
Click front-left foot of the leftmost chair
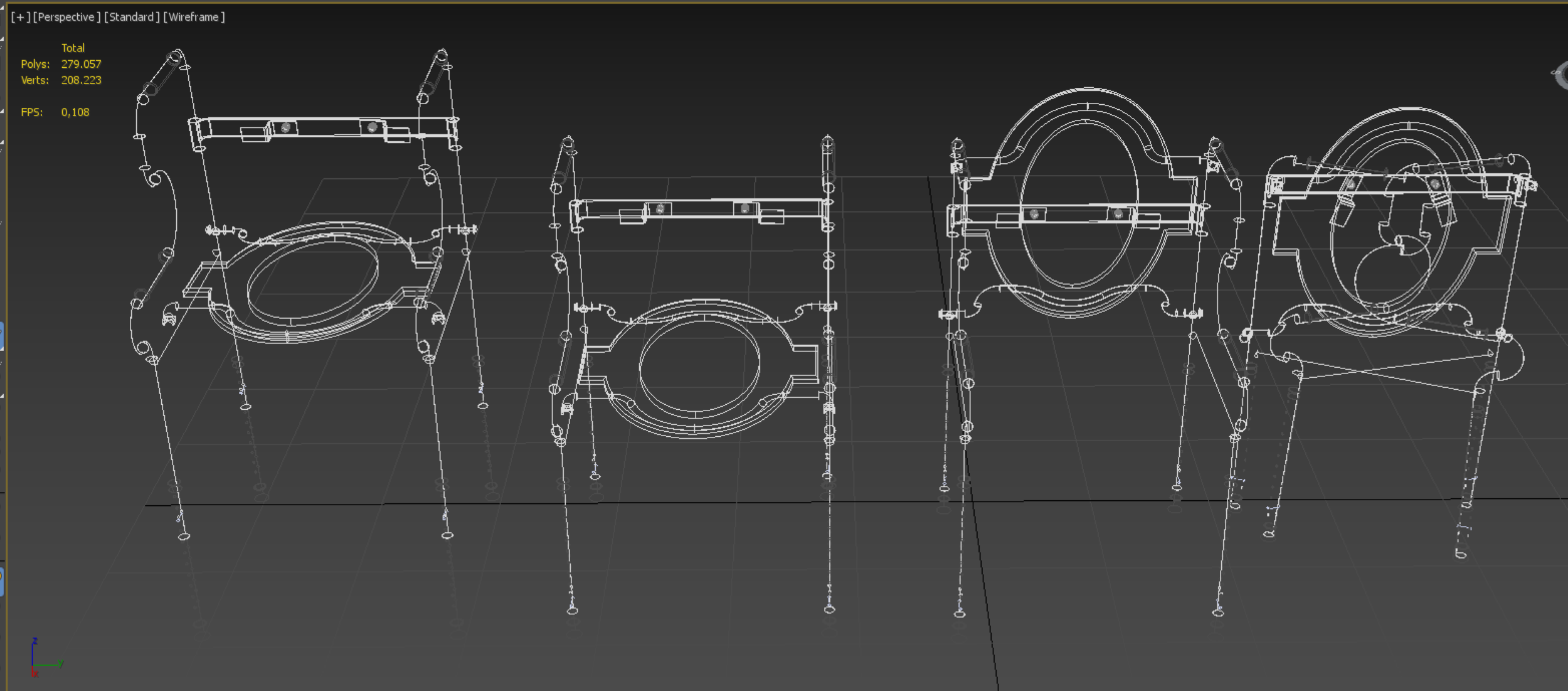pos(184,537)
